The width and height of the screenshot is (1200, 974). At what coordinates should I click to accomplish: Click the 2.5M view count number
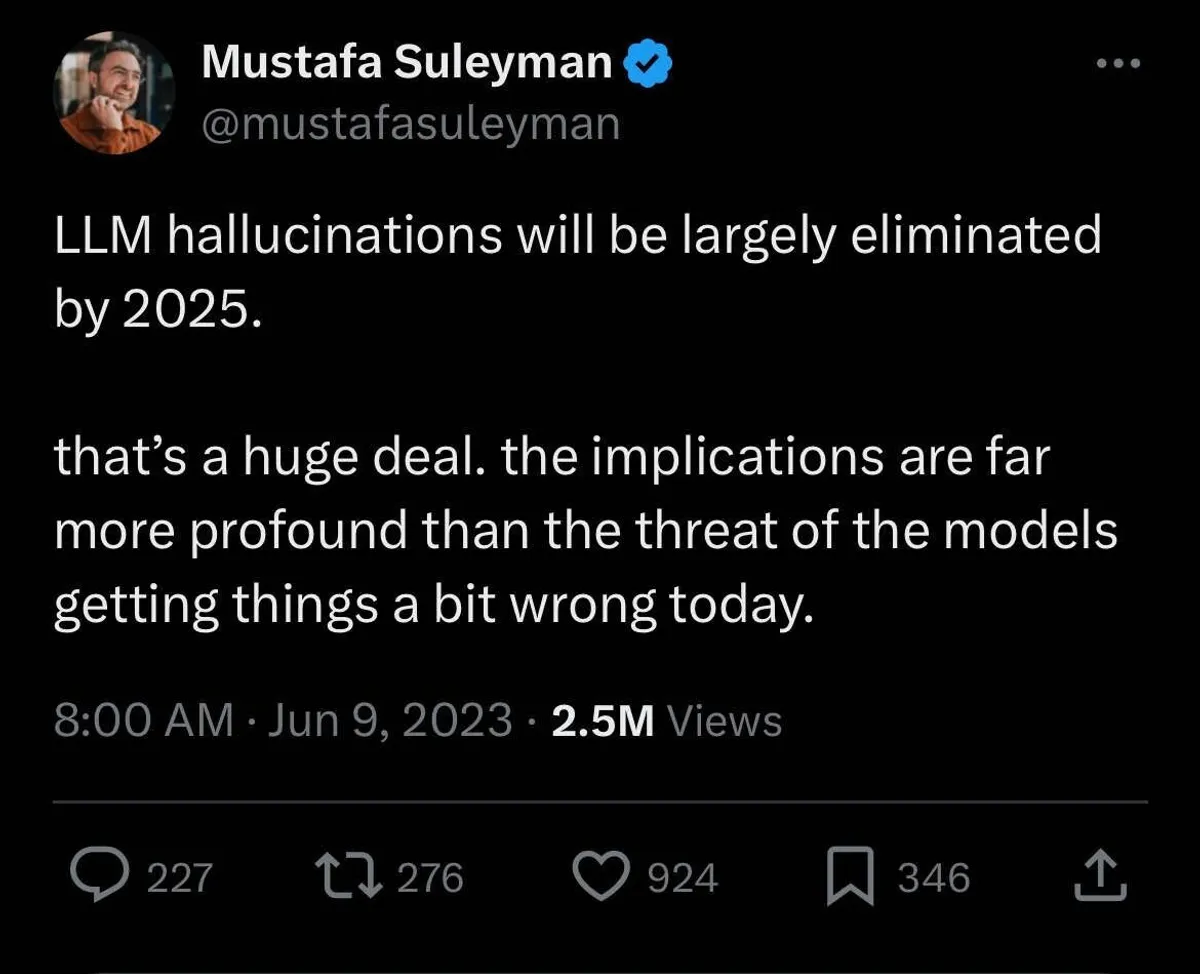point(602,720)
